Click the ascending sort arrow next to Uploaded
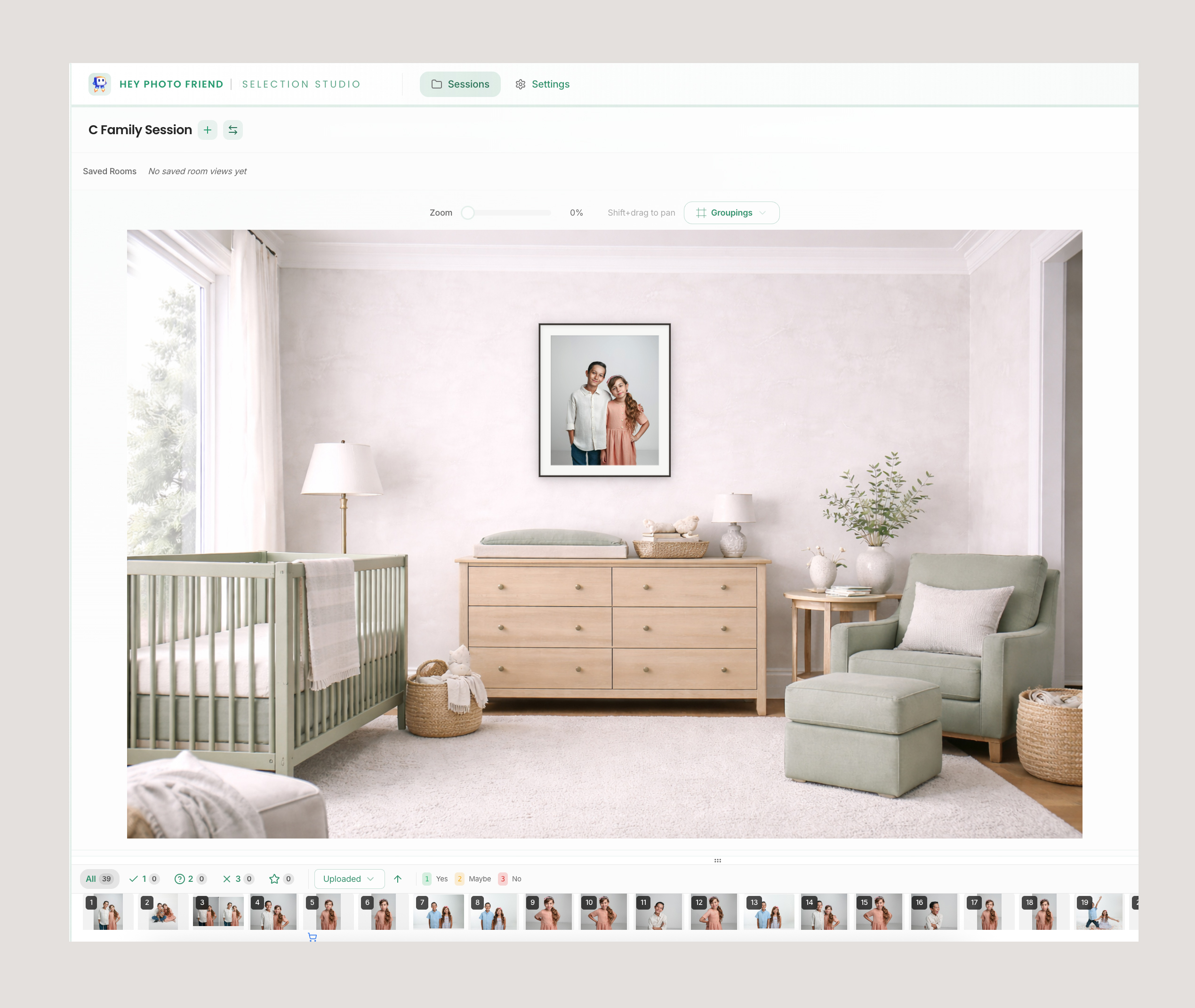Image resolution: width=1195 pixels, height=1008 pixels. (x=398, y=879)
